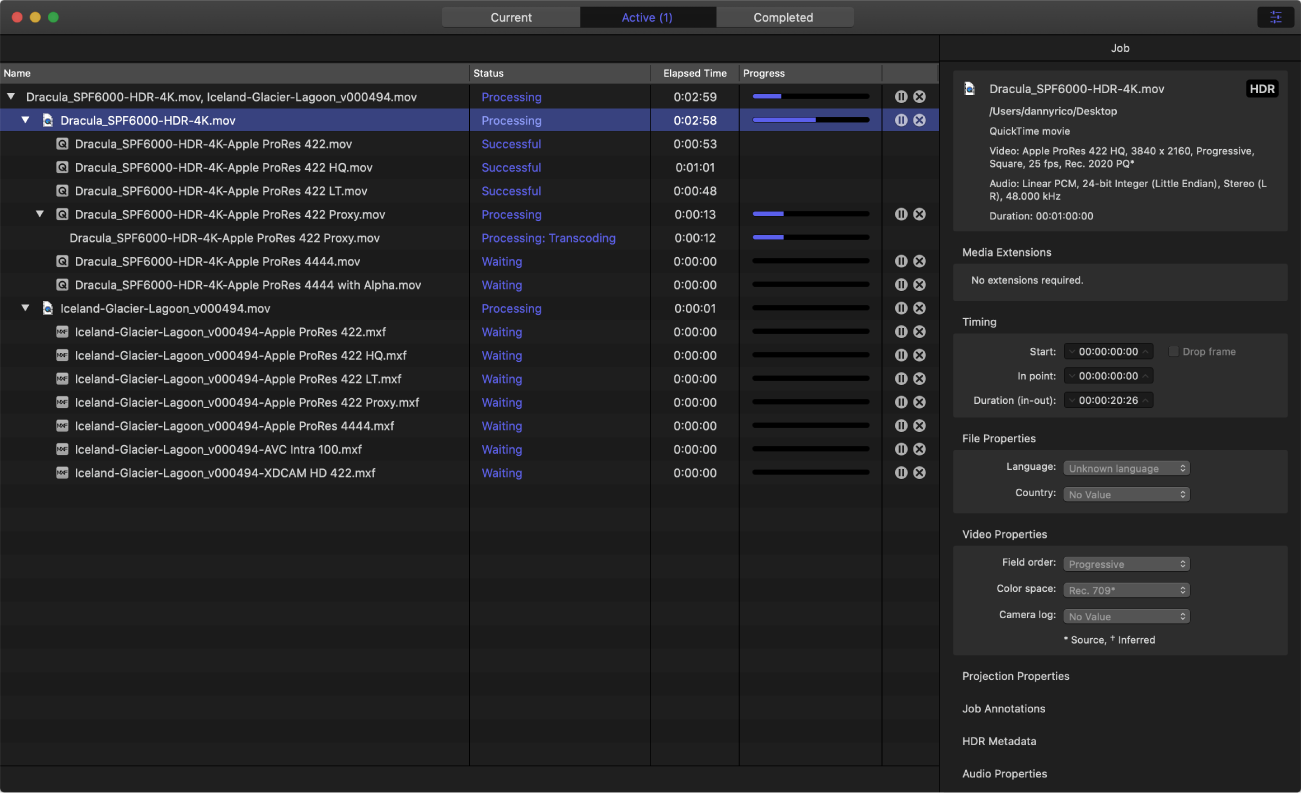Collapse the top batch group disclosure triangle
This screenshot has width=1302, height=794.
(11, 98)
